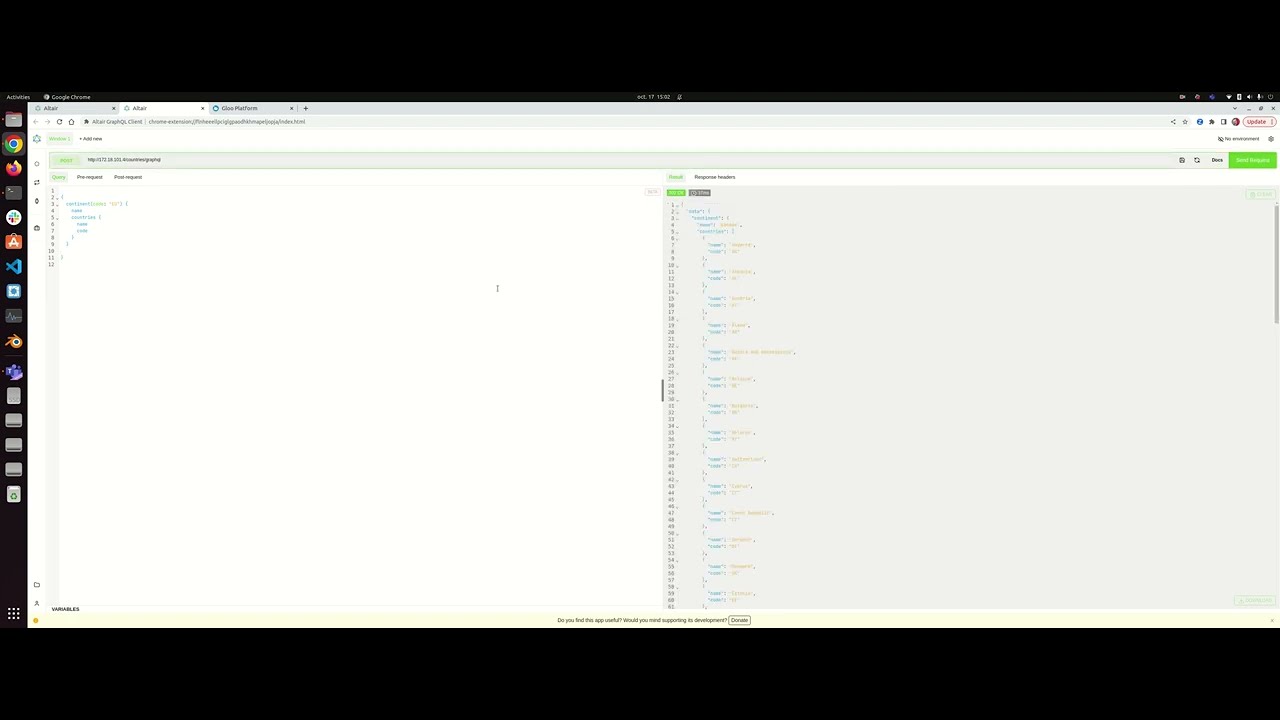Open Slack from the dock
The height and width of the screenshot is (720, 1280).
coord(13,217)
